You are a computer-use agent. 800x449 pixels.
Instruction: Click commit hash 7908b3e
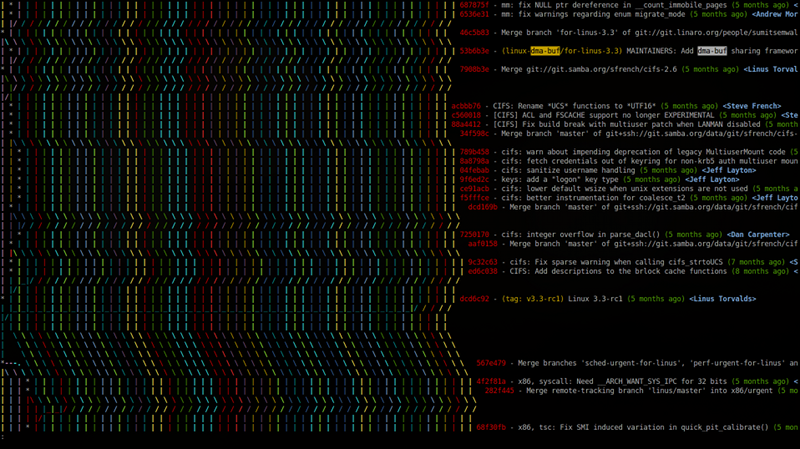point(474,69)
